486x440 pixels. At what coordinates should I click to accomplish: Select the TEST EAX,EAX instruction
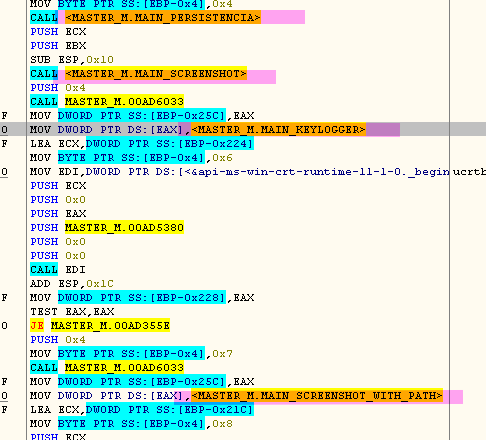coord(72,312)
